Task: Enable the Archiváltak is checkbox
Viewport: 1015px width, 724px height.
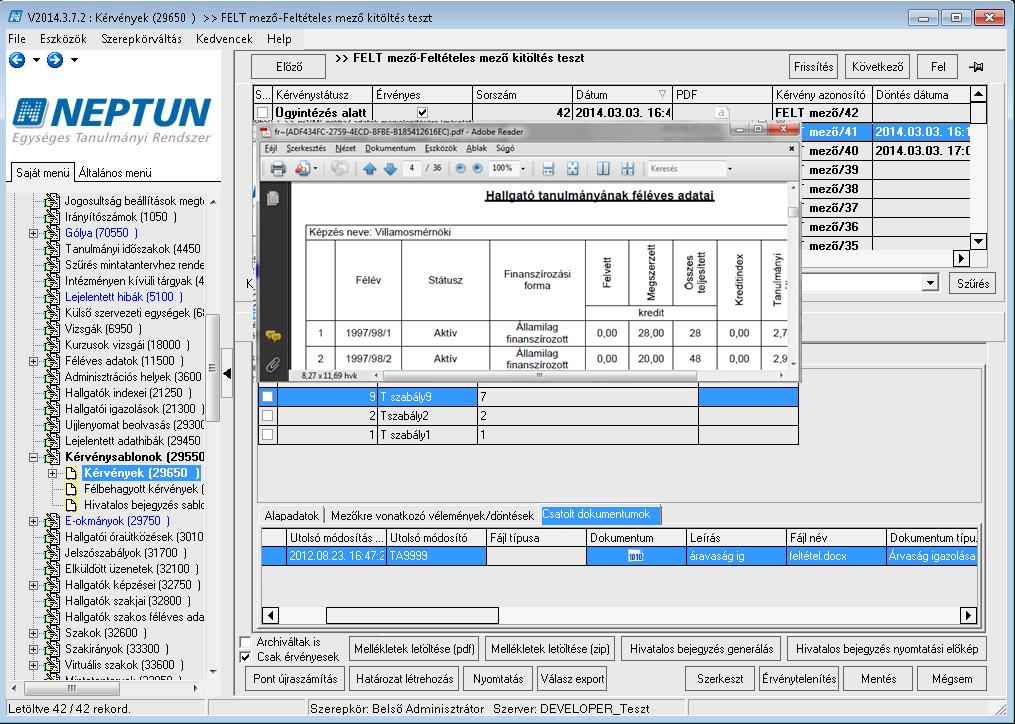Action: [245, 642]
